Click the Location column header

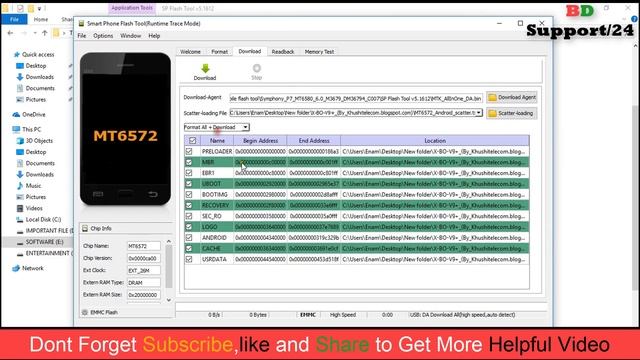(435, 140)
